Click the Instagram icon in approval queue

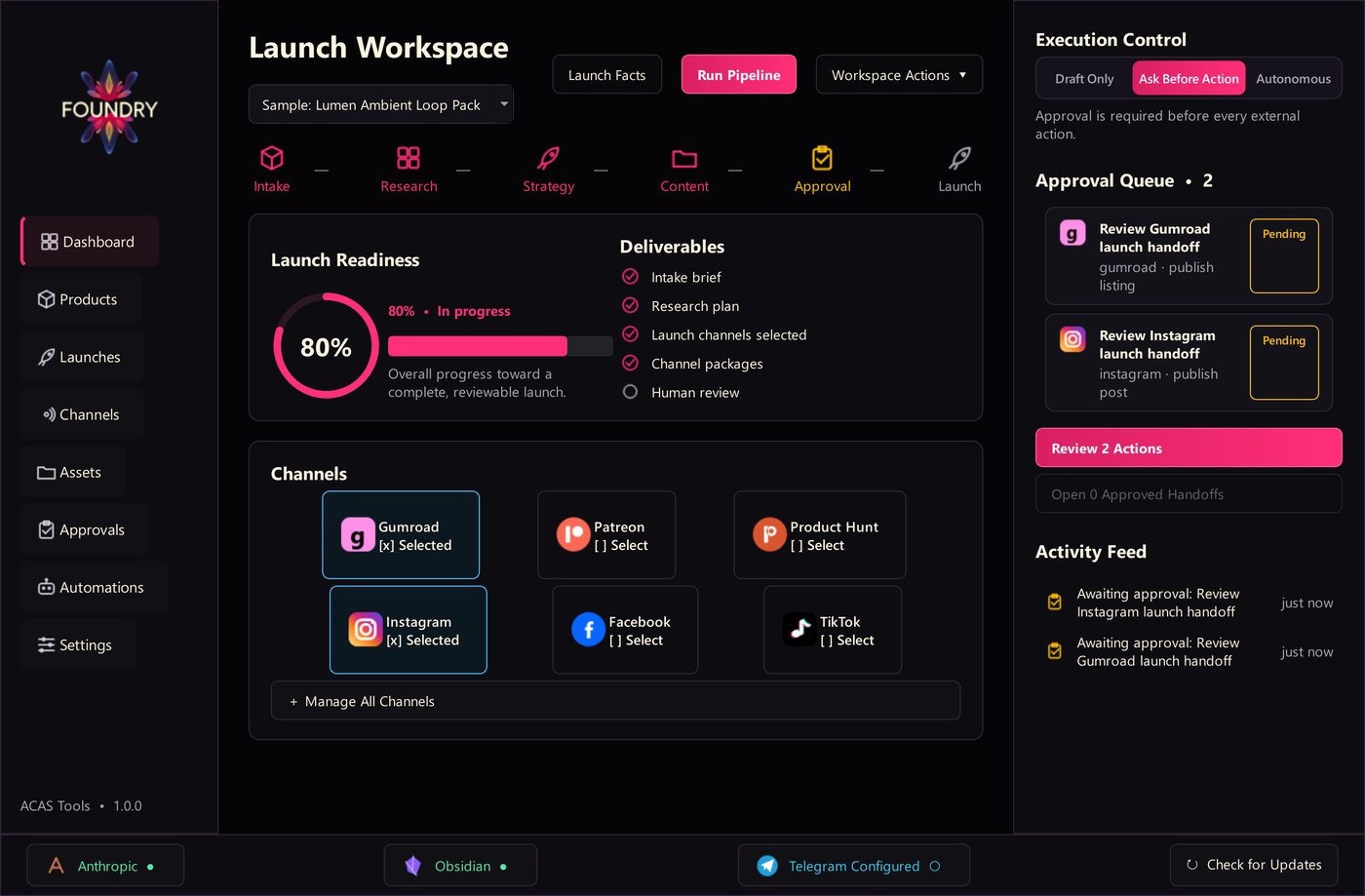[x=1072, y=339]
